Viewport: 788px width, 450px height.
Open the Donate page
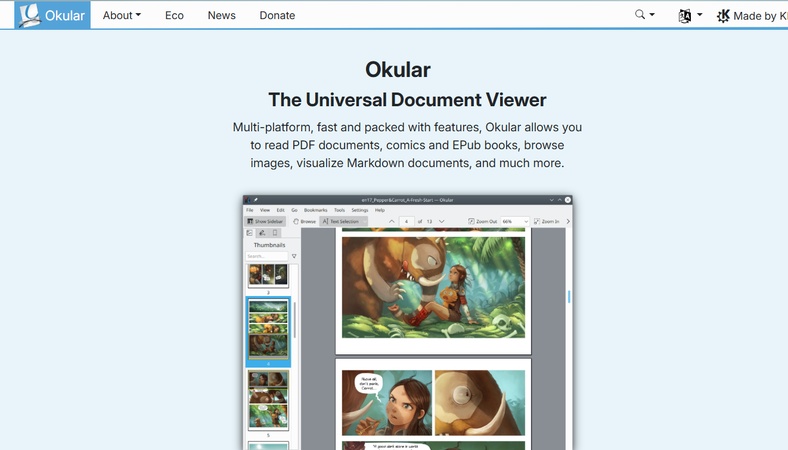click(277, 16)
